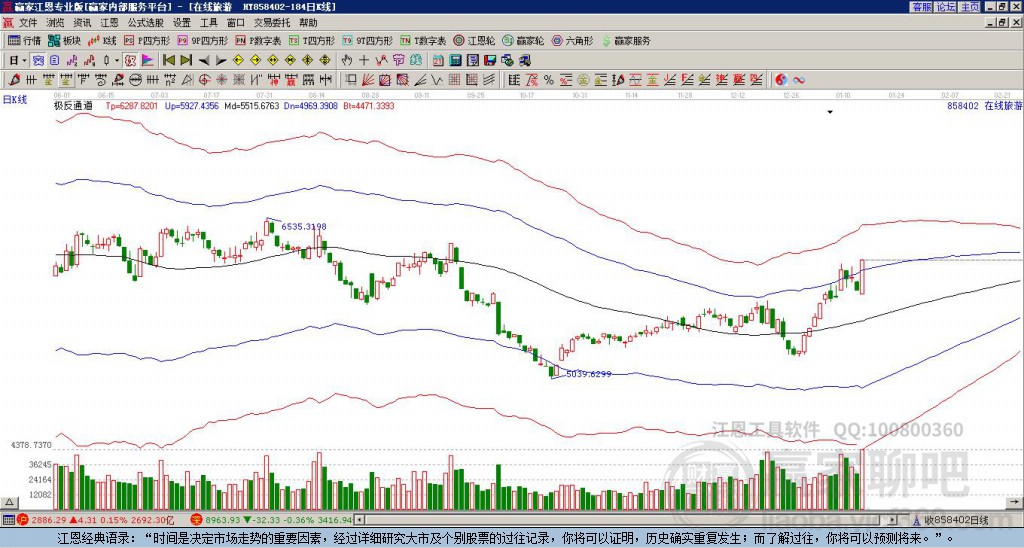Open the 交易委托 menu
Image resolution: width=1024 pixels, height=548 pixels.
[272, 23]
